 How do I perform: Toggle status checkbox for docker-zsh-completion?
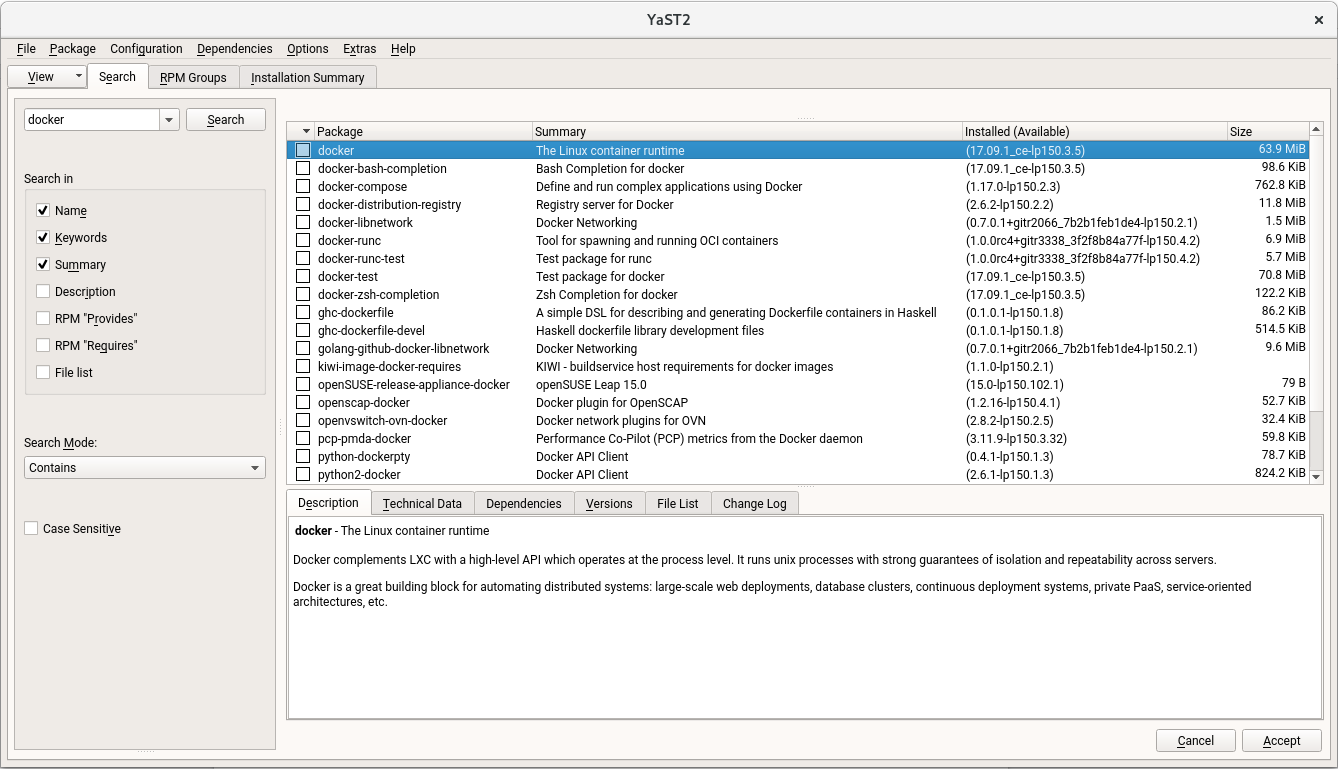click(x=303, y=294)
